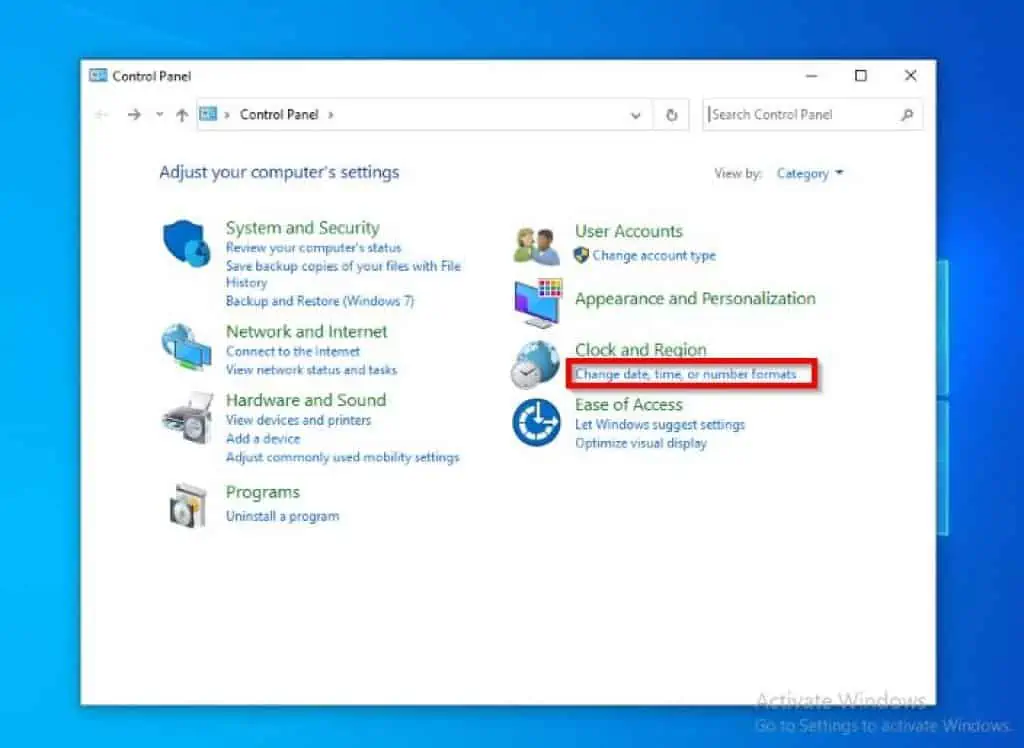This screenshot has height=748, width=1024.
Task: Click the Control Panel icon in the address bar
Action: pos(208,114)
